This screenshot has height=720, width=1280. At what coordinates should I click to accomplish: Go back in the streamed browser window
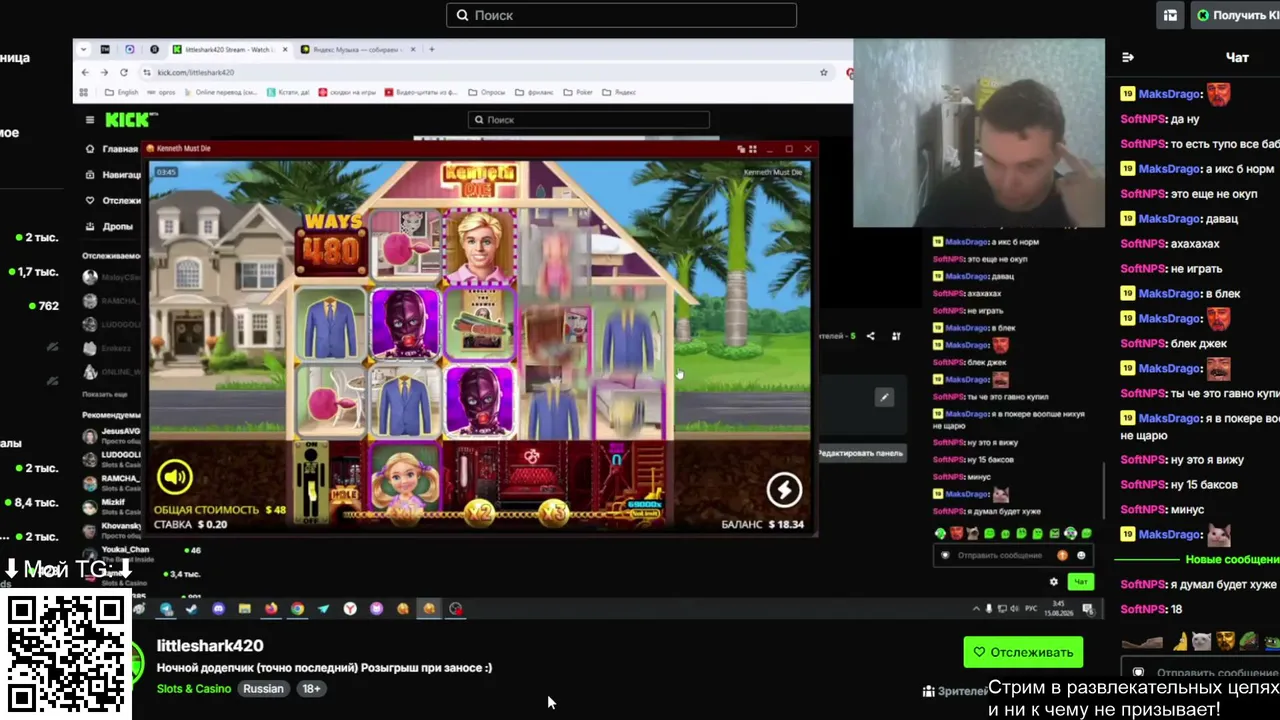(85, 72)
